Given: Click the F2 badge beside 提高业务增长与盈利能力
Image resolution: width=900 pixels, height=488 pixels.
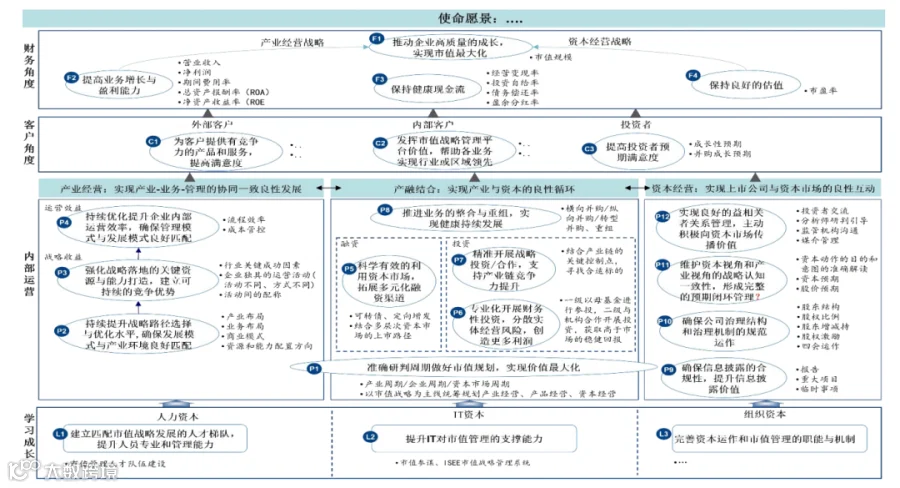Looking at the screenshot, I should (x=71, y=78).
